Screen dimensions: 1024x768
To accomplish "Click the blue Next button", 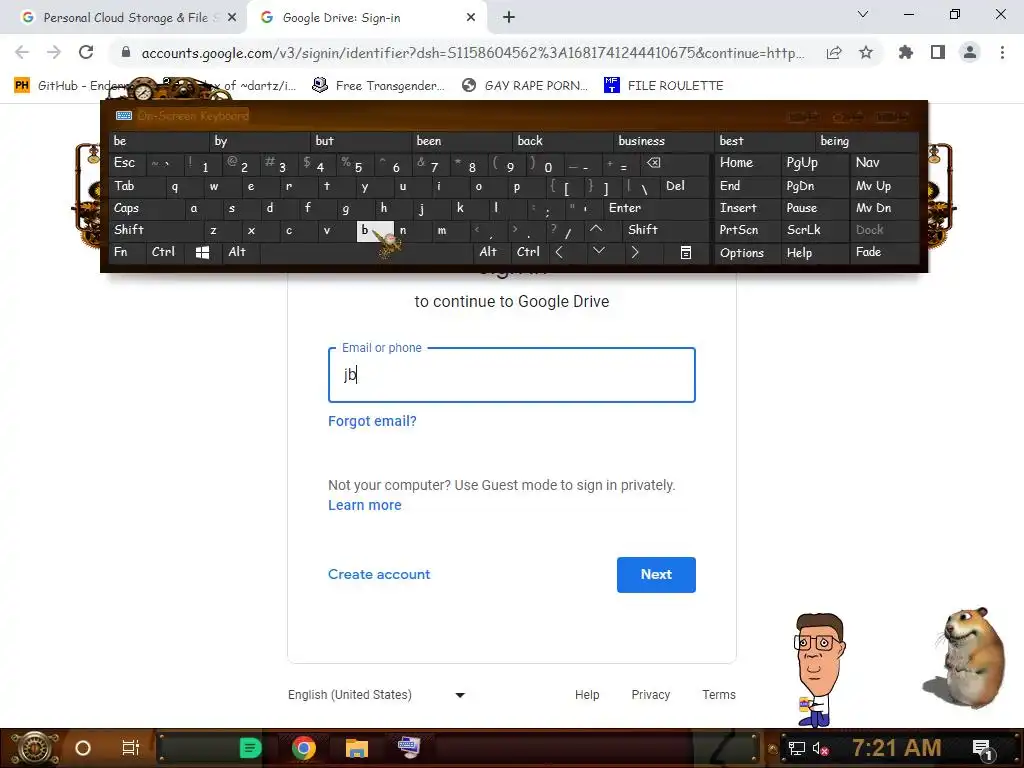I will click(x=656, y=575).
